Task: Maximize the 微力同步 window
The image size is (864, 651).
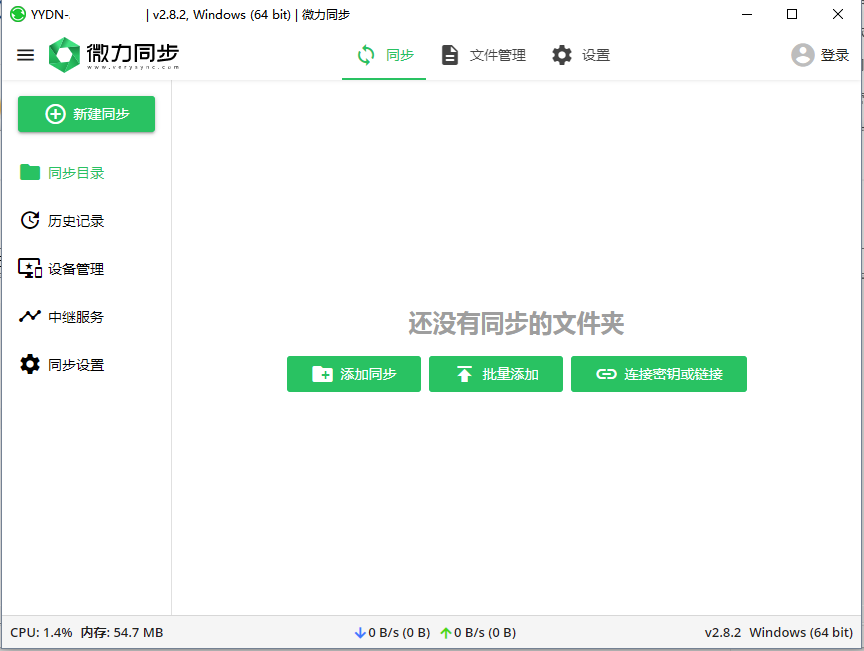Action: (x=792, y=14)
